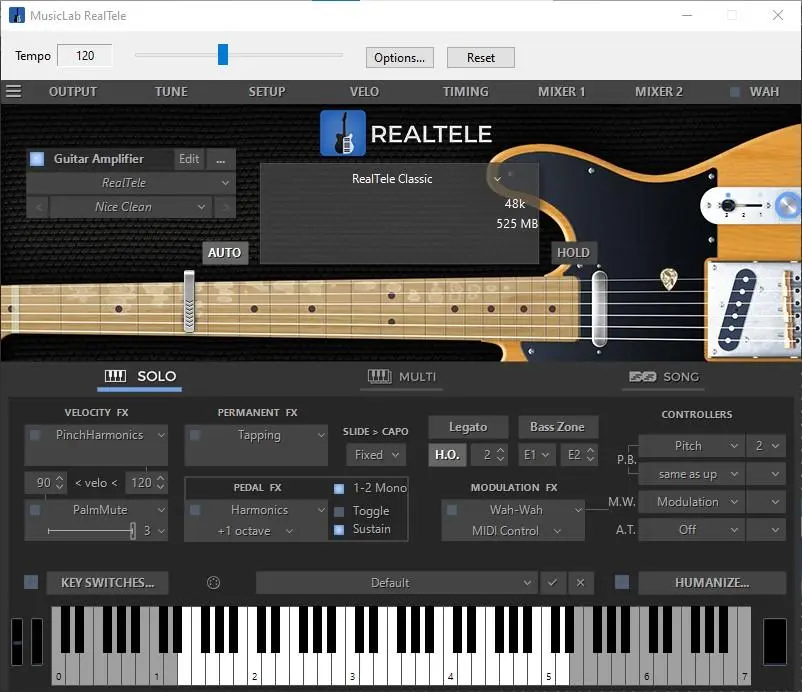
Task: Open the TIMING menu
Action: (465, 92)
